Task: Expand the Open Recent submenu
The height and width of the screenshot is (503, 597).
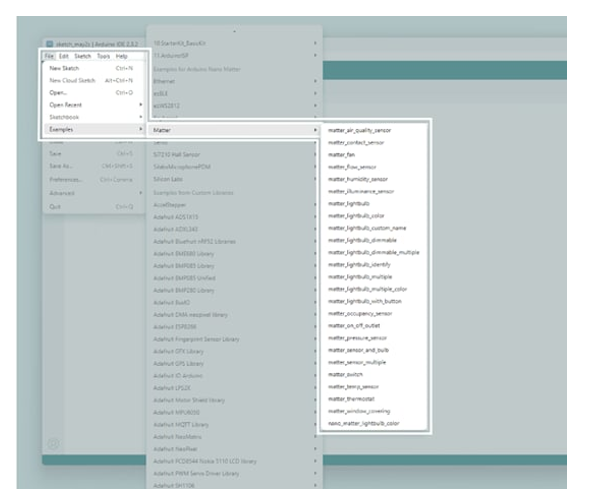Action: [94, 105]
